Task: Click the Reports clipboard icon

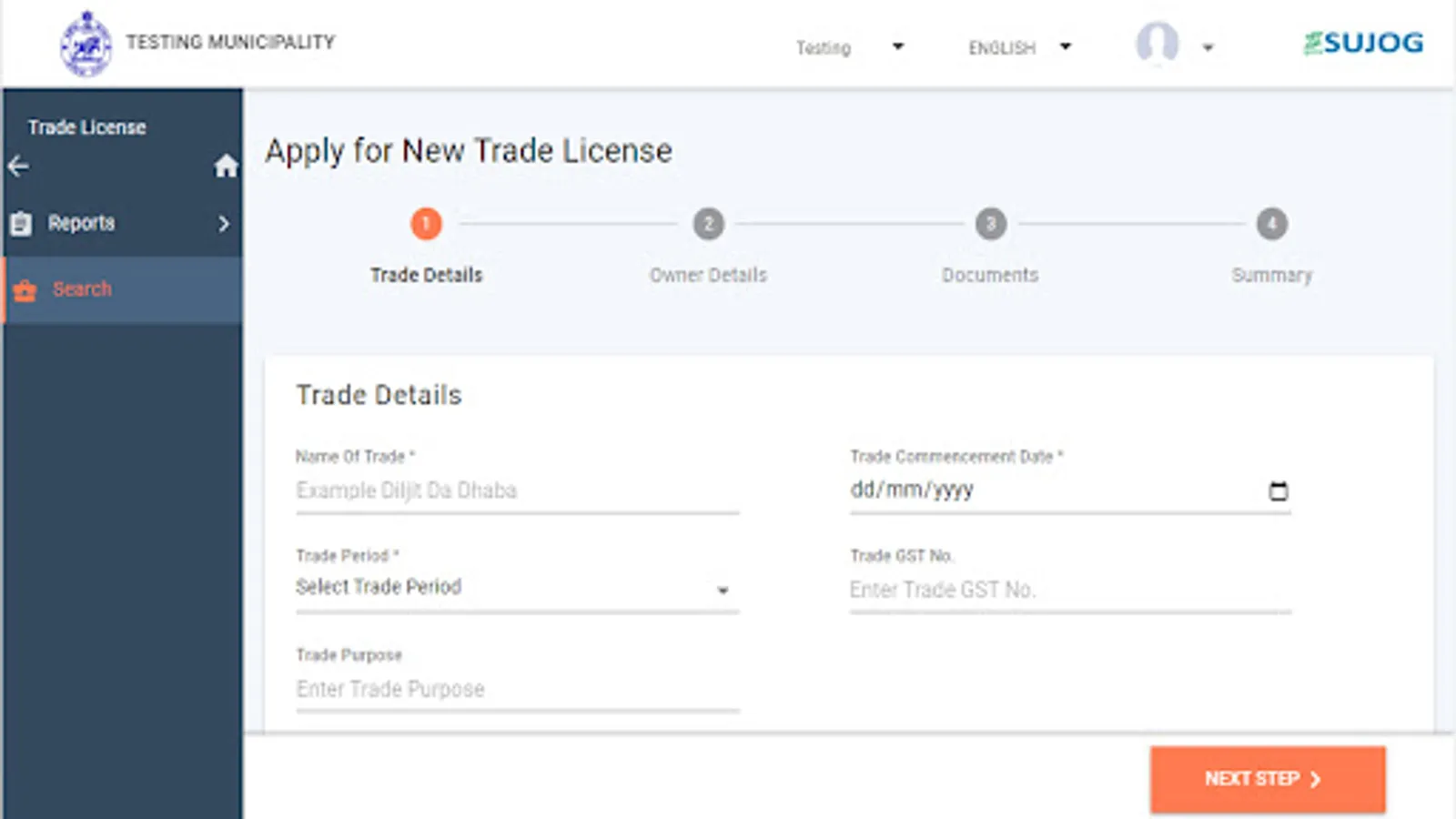Action: click(21, 223)
